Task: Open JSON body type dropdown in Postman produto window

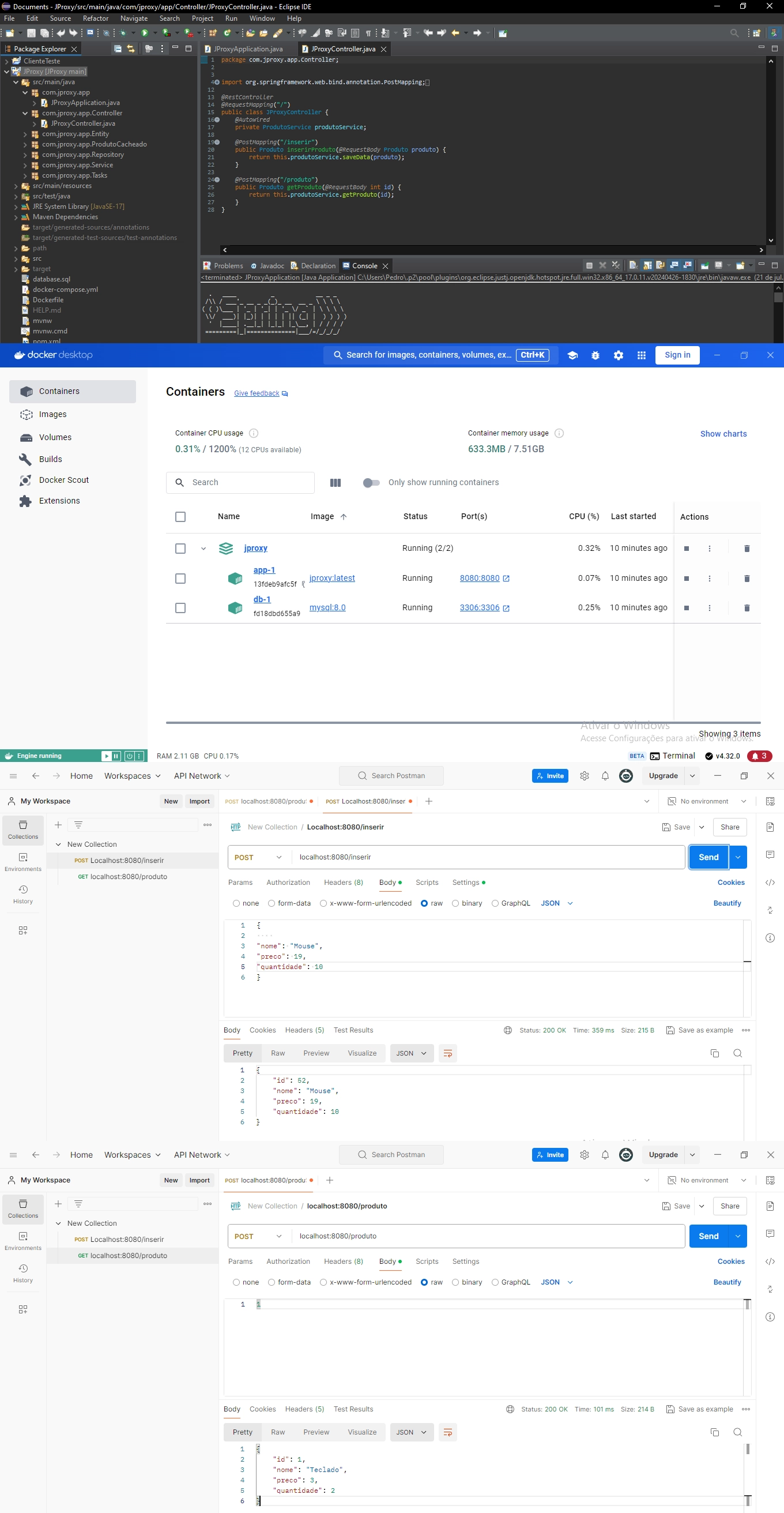Action: click(x=556, y=1282)
